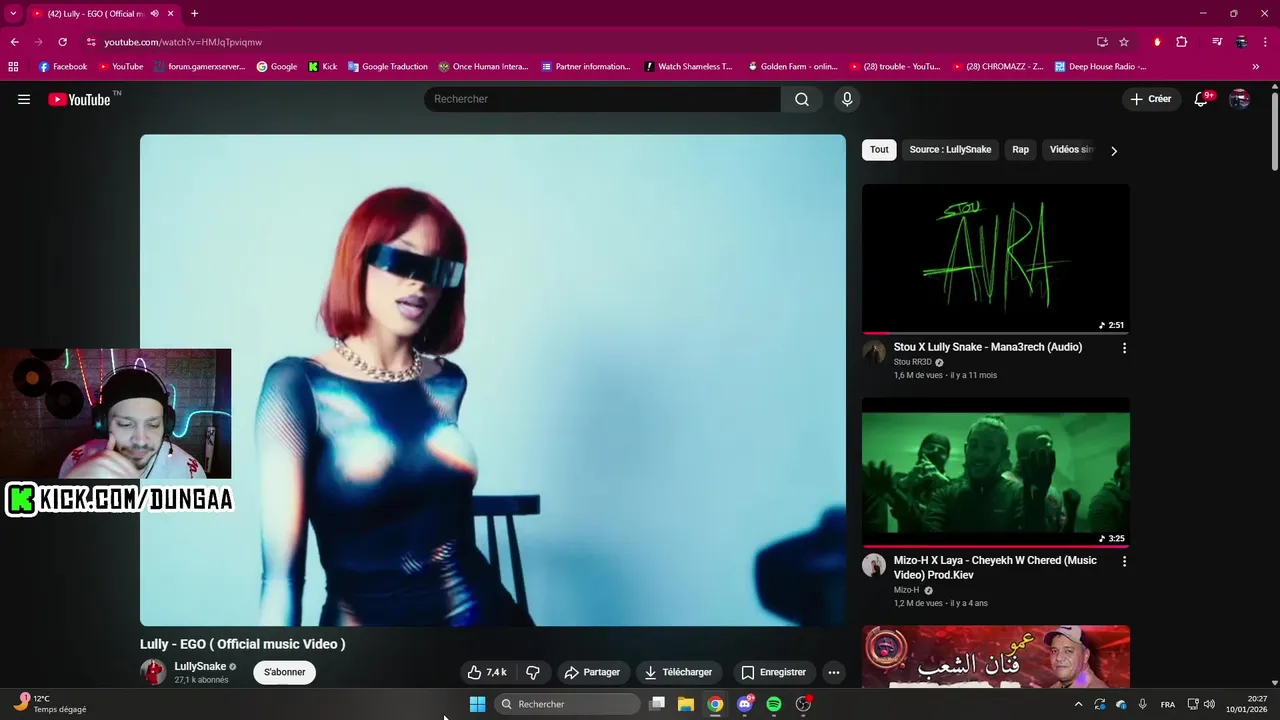Open the Deep House Radio bookmark
1280x720 pixels.
1099,67
